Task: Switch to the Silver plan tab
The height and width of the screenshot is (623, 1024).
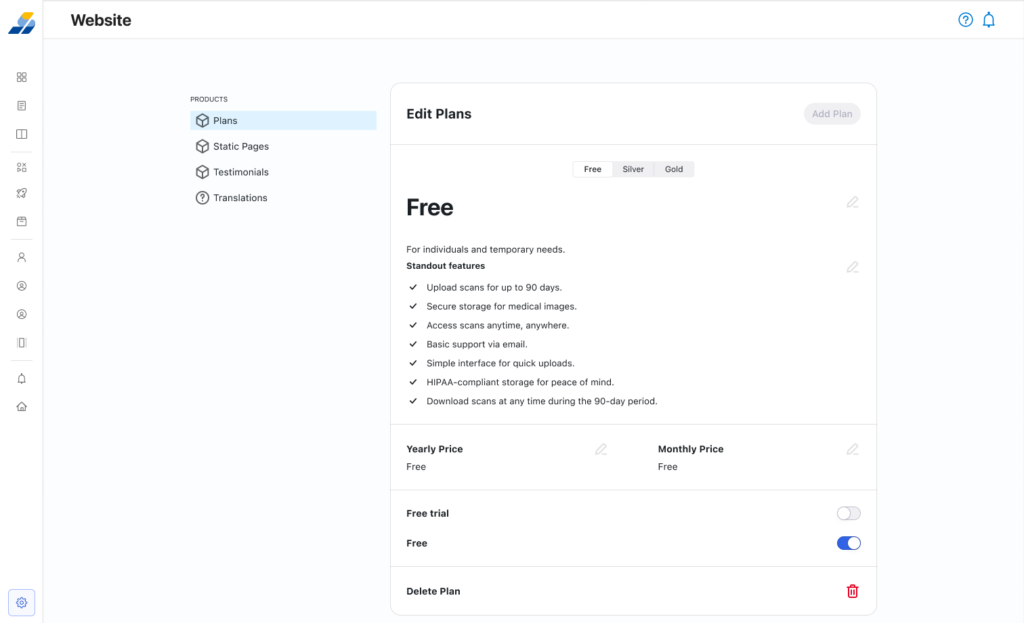Action: (633, 169)
